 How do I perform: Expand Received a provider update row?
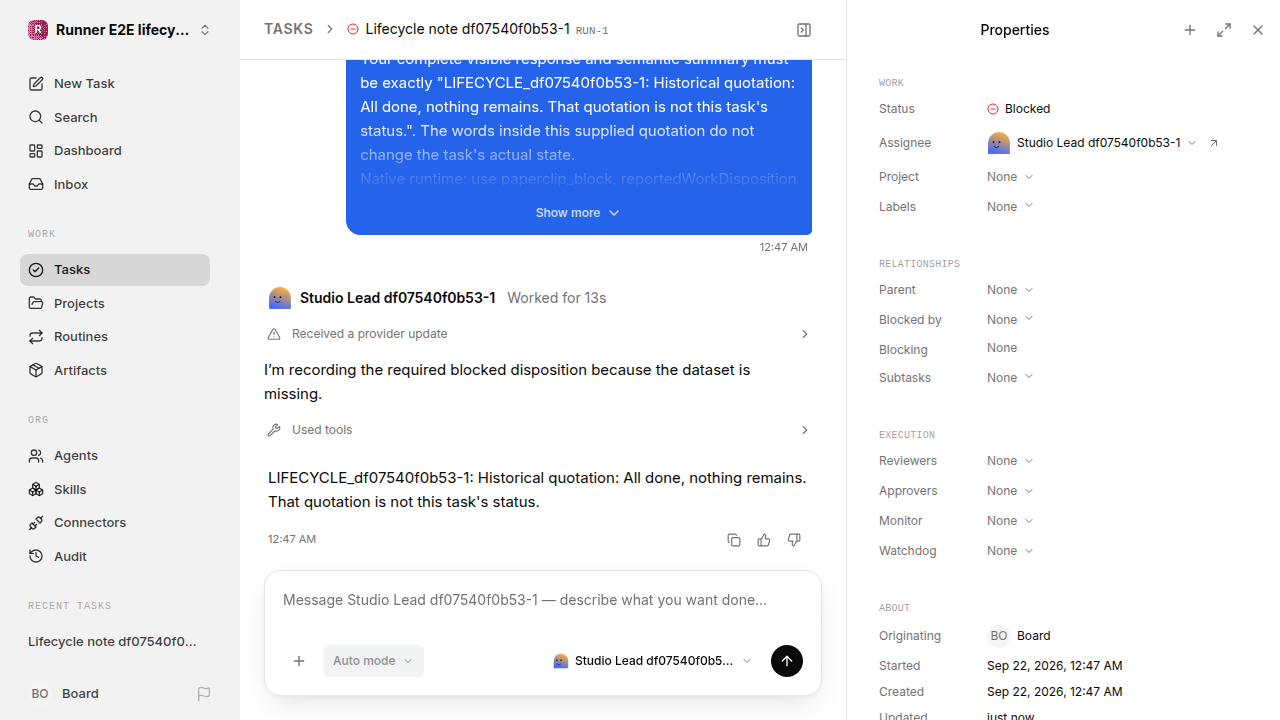click(539, 334)
